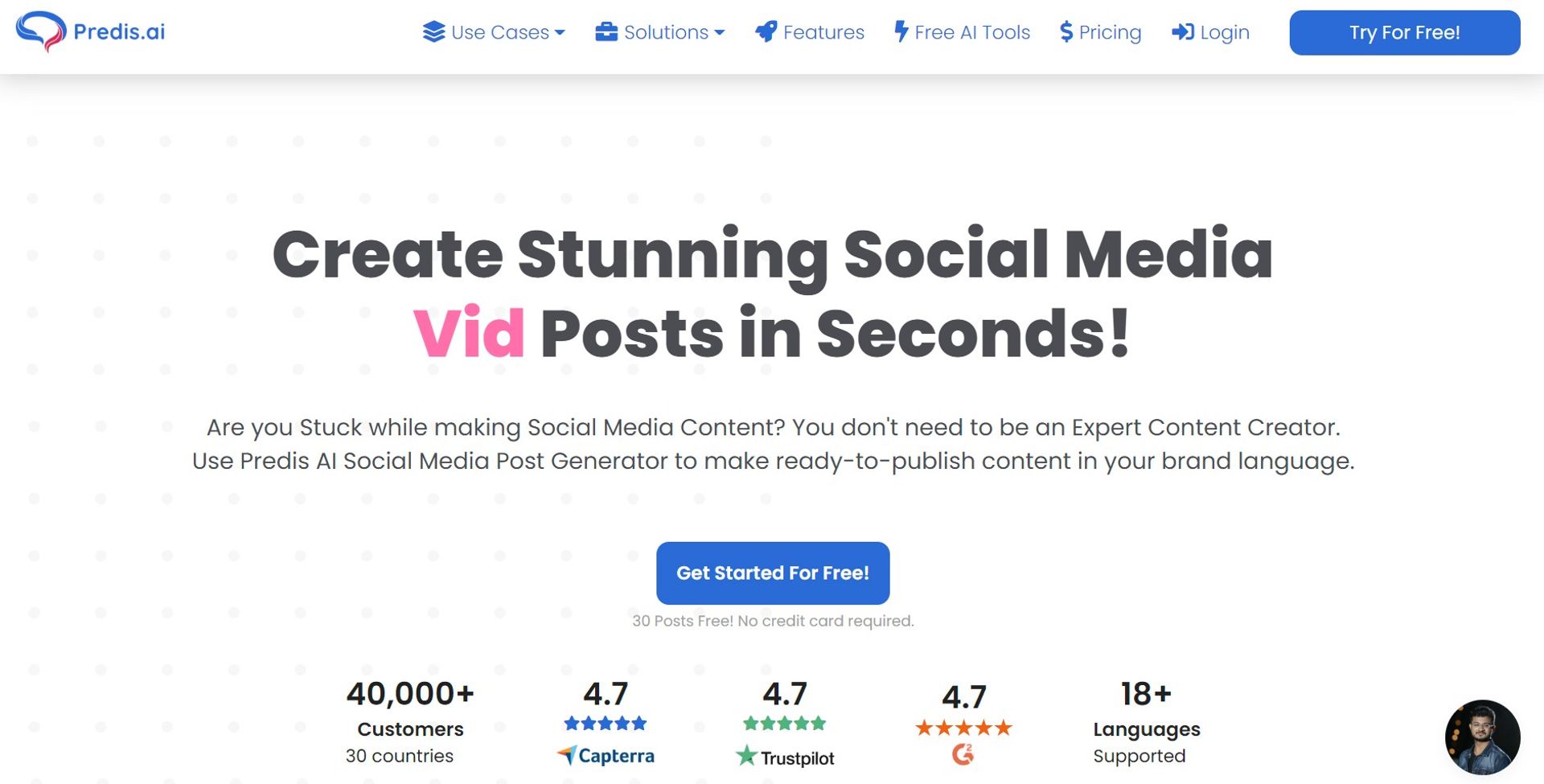Go to the Pricing page

coord(1110,32)
